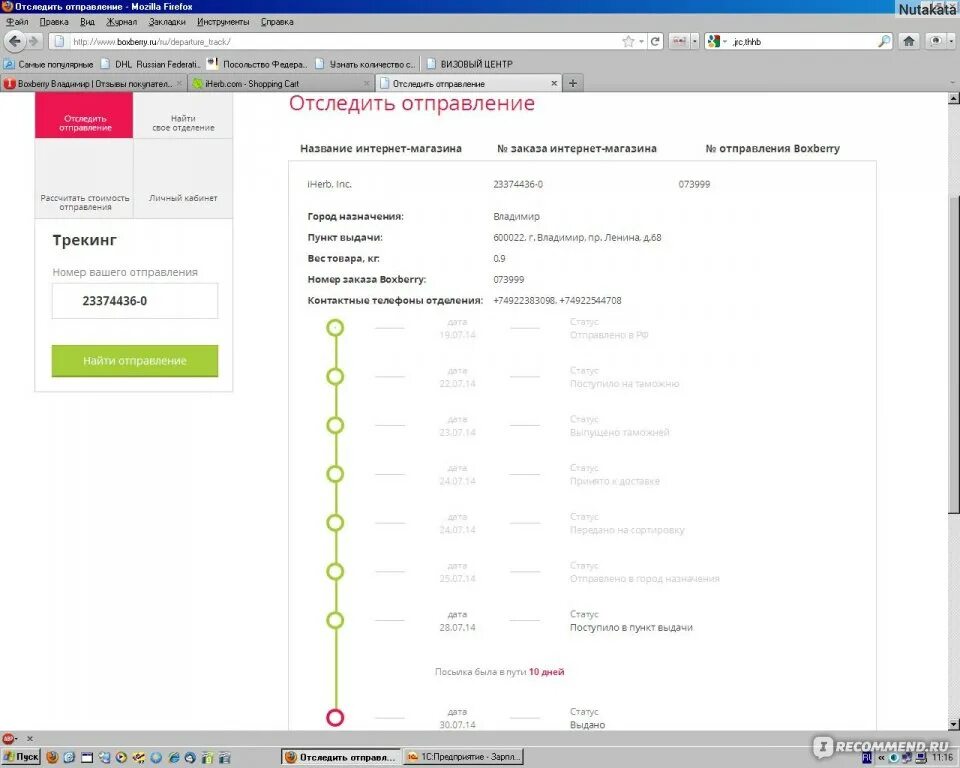This screenshot has width=960, height=768.
Task: Open a new tab with plus button
Action: click(573, 83)
